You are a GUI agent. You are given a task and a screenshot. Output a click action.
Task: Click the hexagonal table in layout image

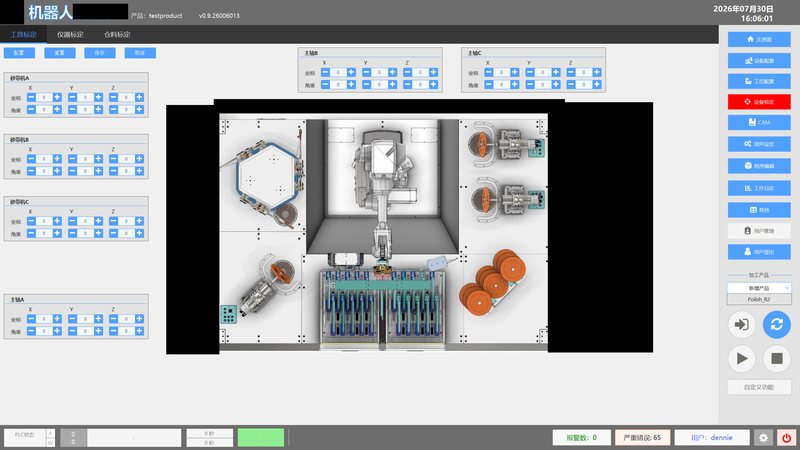pos(267,177)
